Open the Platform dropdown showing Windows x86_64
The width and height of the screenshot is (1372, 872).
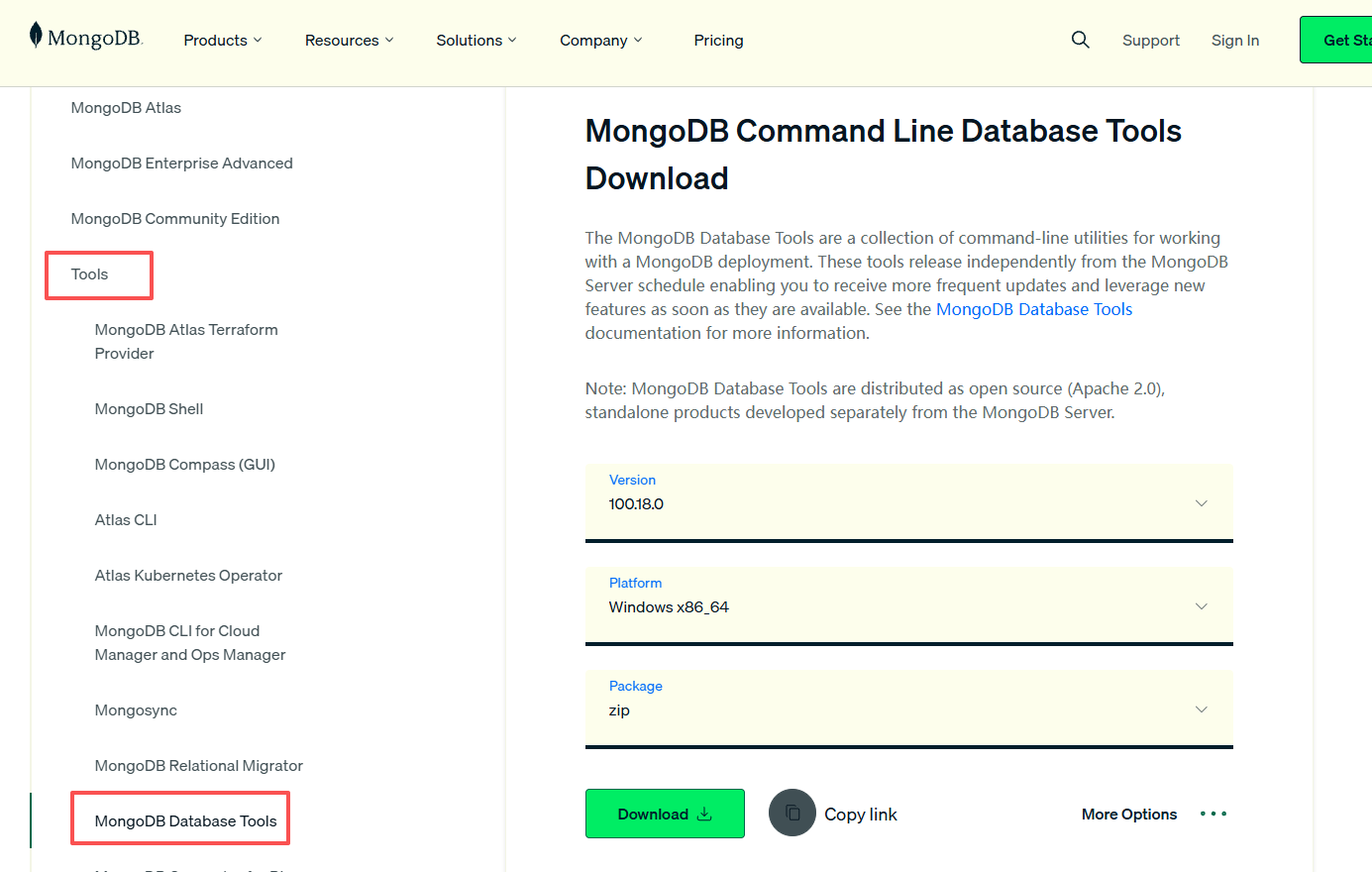pyautogui.click(x=909, y=605)
